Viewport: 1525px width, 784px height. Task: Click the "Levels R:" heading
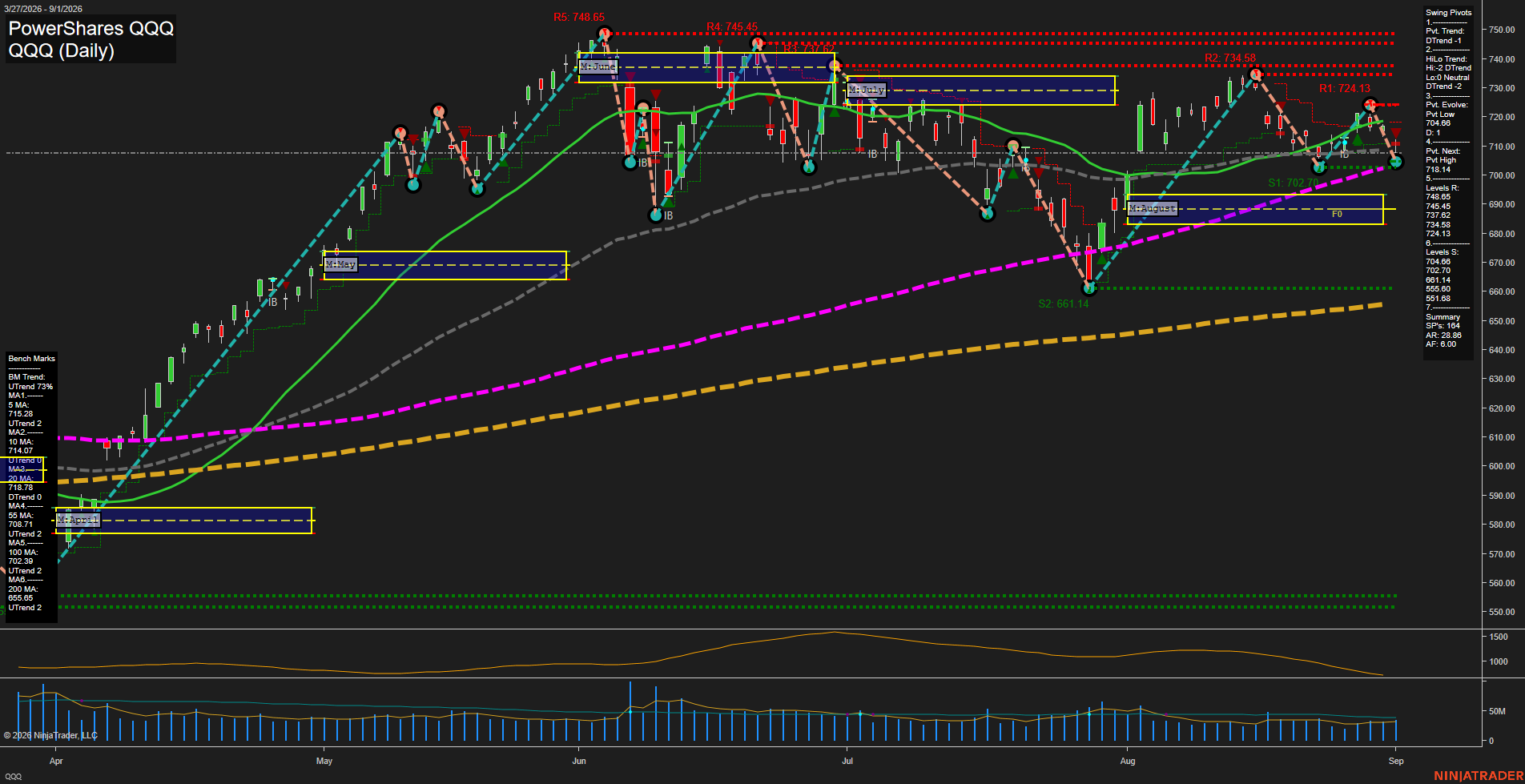pyautogui.click(x=1442, y=188)
